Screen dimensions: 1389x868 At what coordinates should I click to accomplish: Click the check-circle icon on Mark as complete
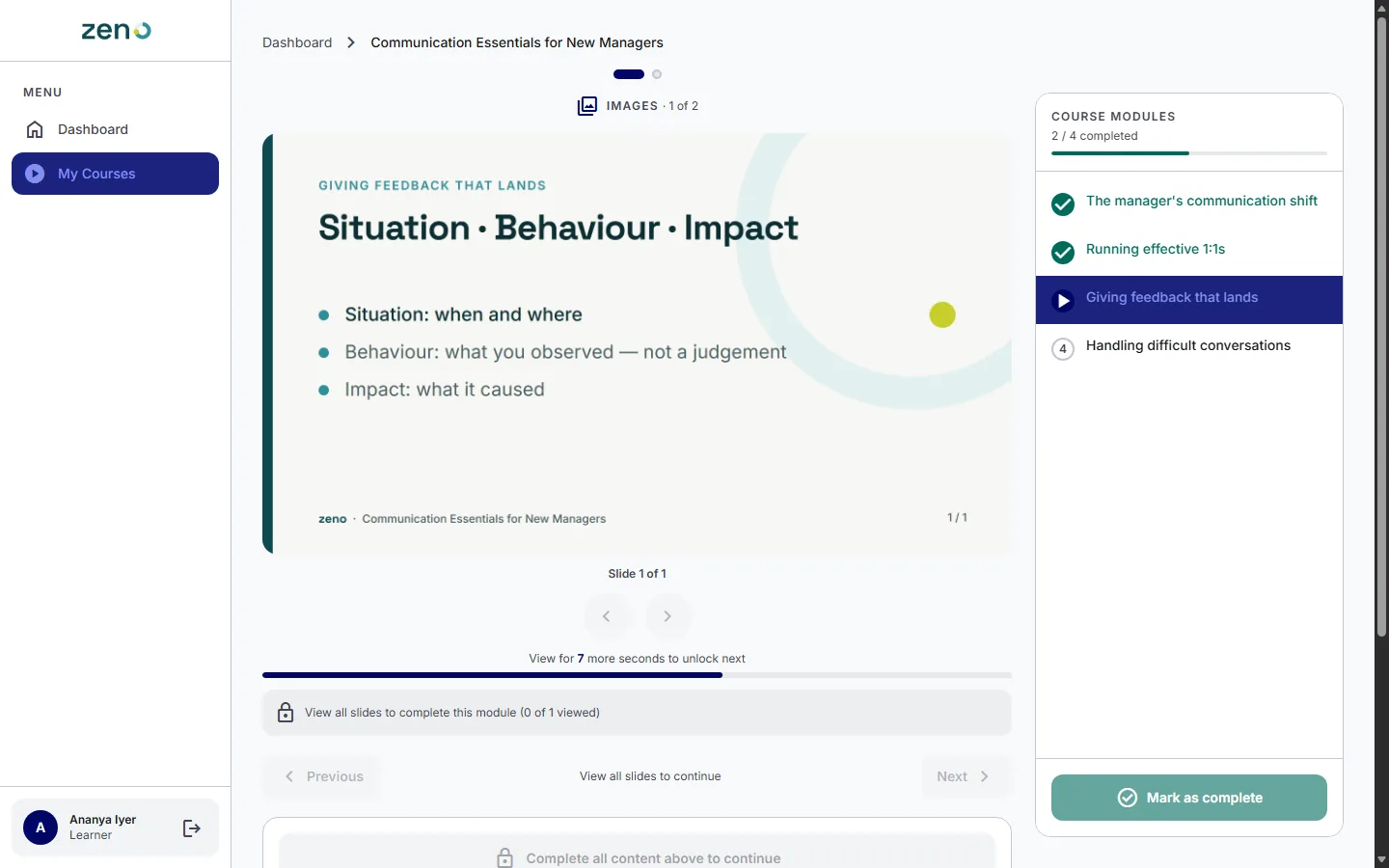click(x=1127, y=798)
